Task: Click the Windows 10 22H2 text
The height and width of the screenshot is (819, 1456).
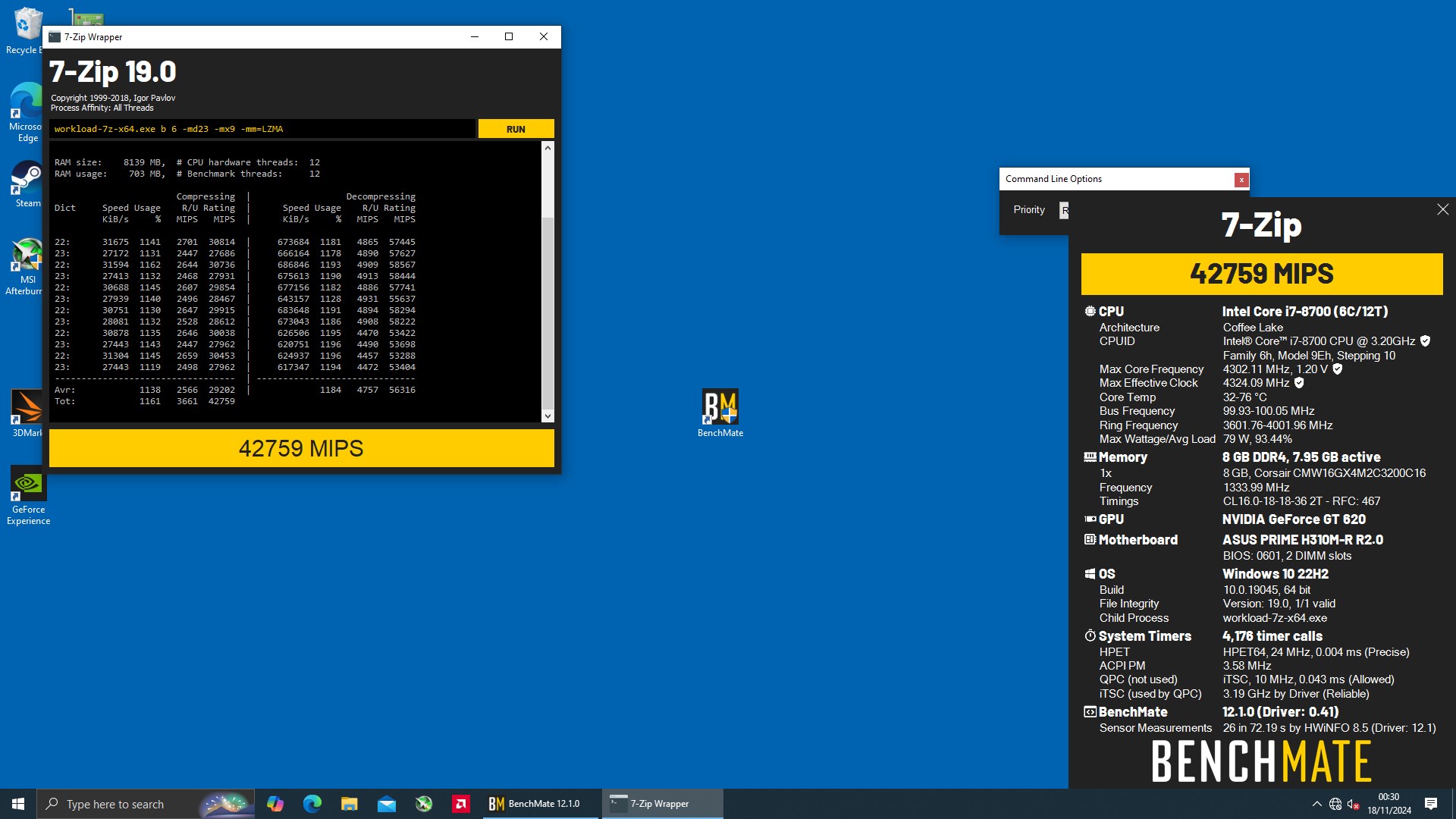Action: [1275, 574]
